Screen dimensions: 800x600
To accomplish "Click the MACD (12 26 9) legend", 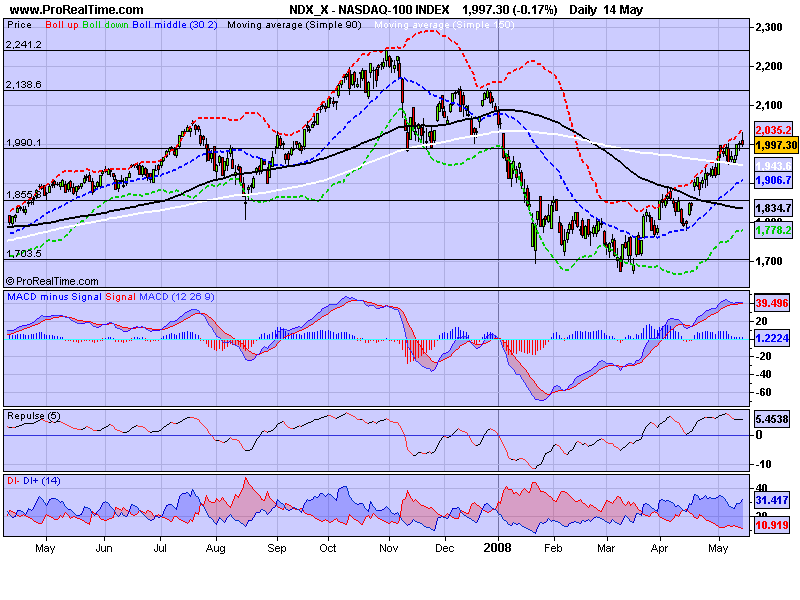I will point(177,296).
